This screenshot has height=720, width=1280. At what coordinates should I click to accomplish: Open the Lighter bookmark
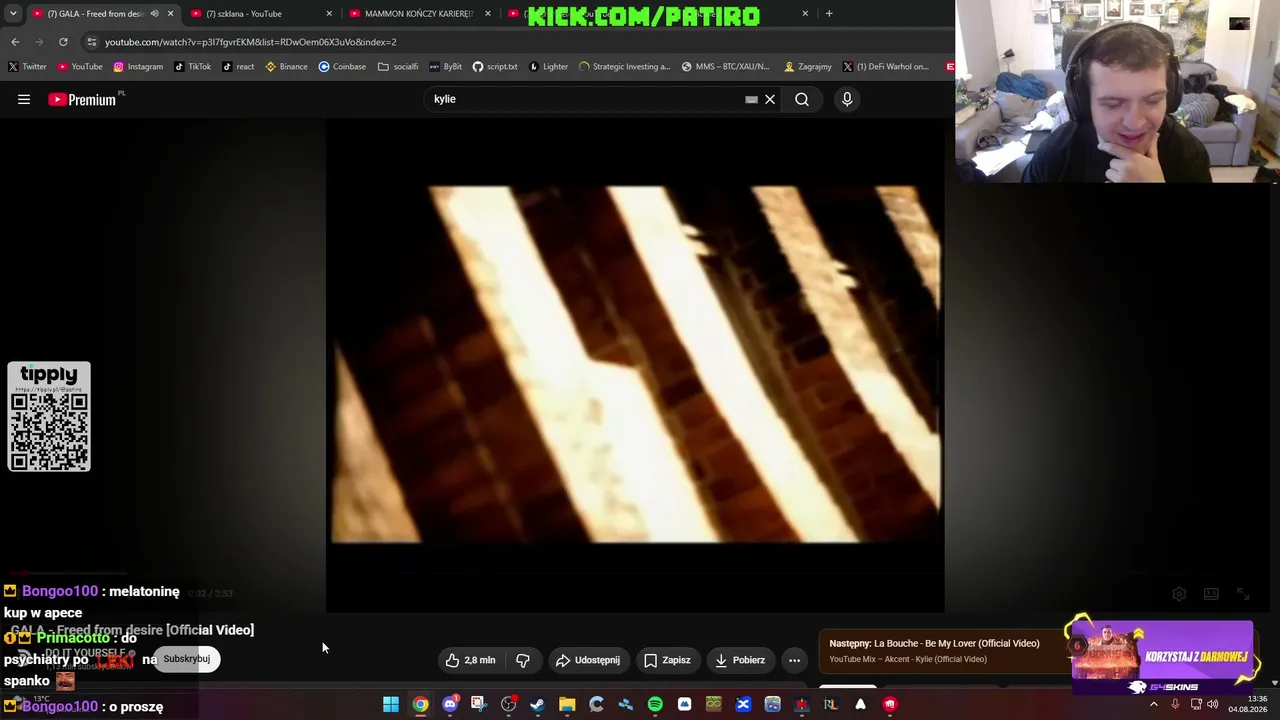click(x=548, y=67)
